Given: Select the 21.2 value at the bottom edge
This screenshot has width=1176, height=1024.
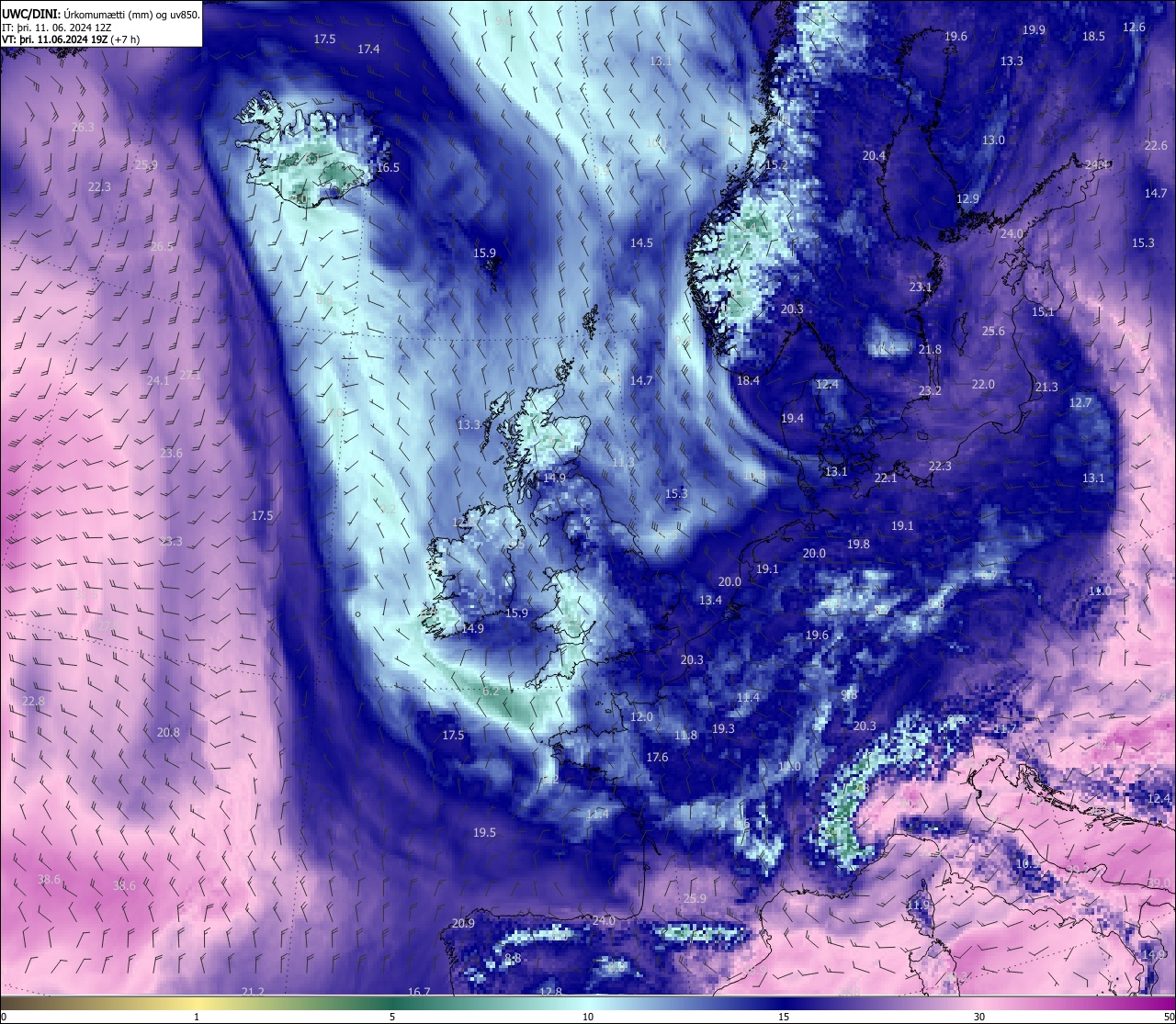Looking at the screenshot, I should point(253,992).
